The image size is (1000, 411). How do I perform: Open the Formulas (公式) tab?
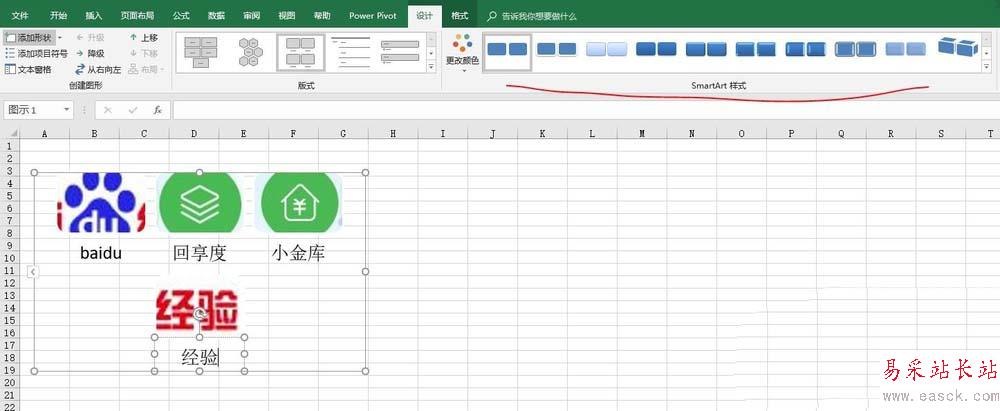[x=181, y=16]
